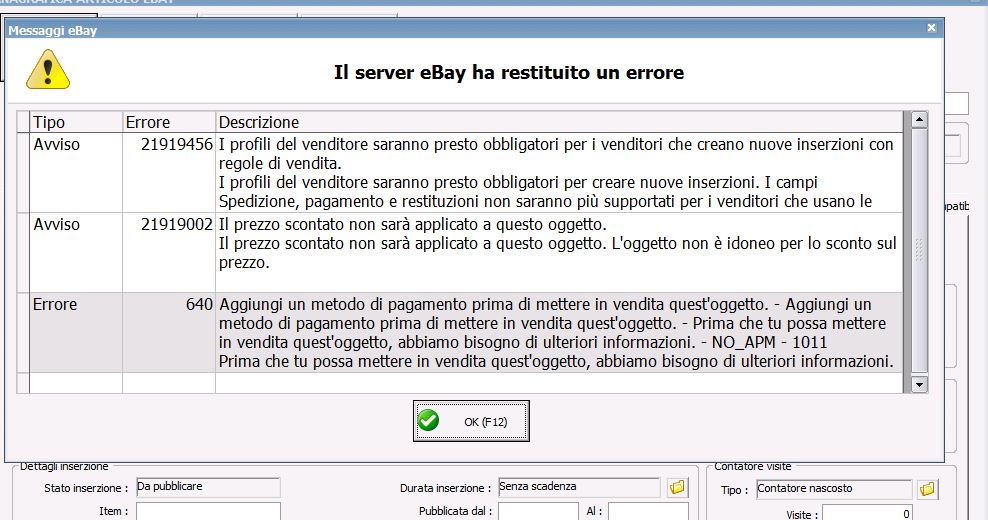
Task: Open folder icon next to Contatore nascosto
Action: click(928, 489)
